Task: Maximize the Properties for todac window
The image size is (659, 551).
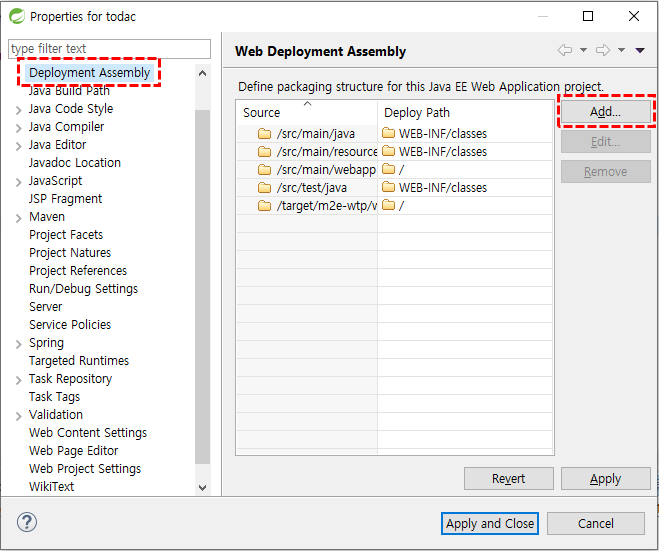Action: (x=588, y=16)
